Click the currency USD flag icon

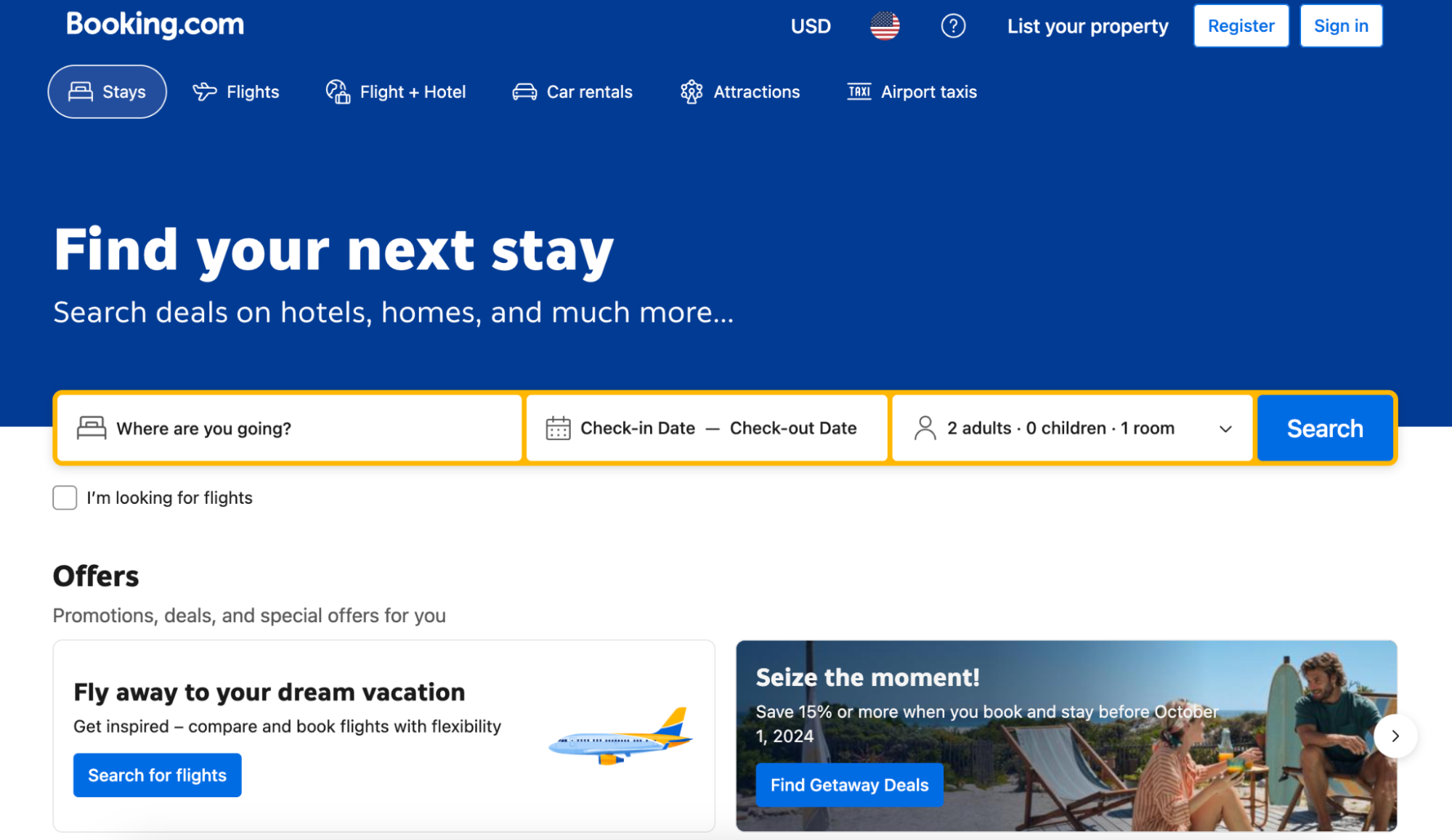(885, 27)
